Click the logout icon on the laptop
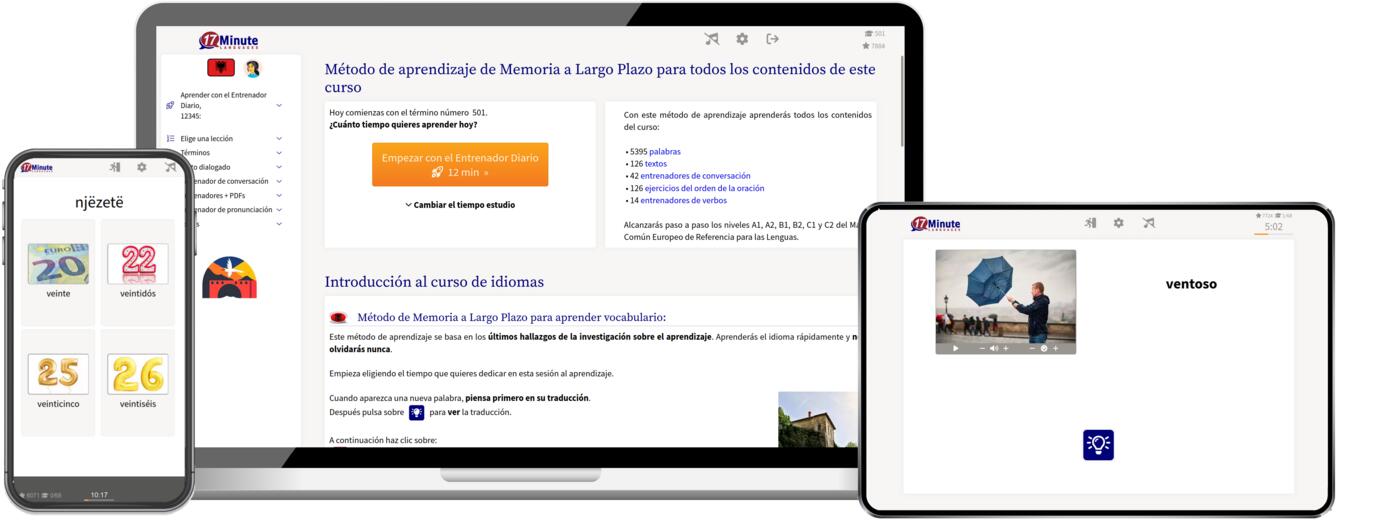This screenshot has width=1400, height=532. [772, 39]
